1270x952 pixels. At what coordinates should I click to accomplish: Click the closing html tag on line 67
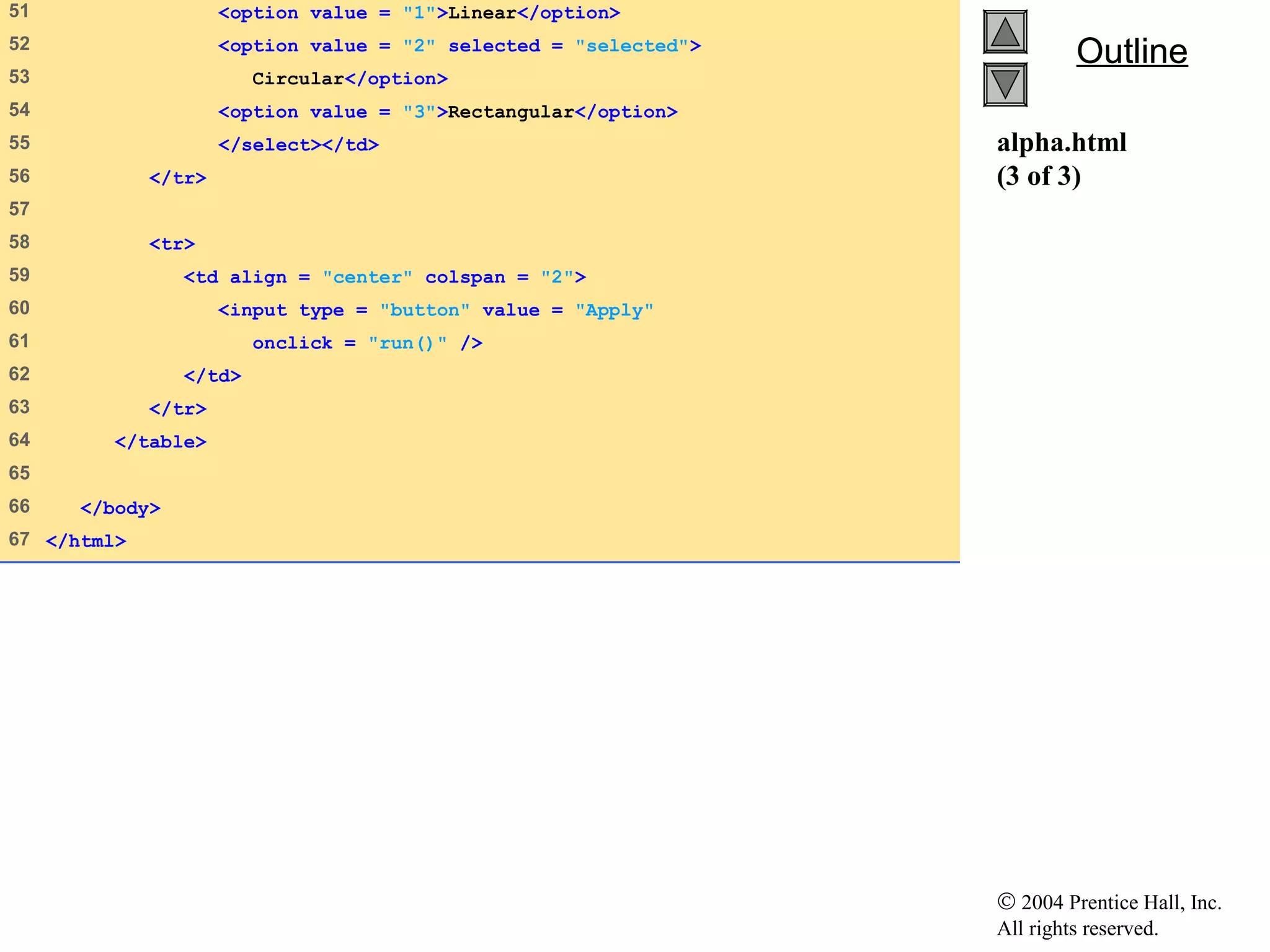click(x=86, y=541)
